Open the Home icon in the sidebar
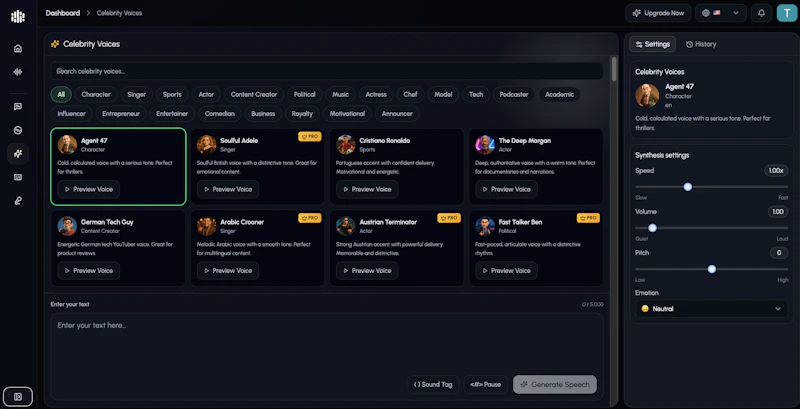The width and height of the screenshot is (800, 409). pyautogui.click(x=18, y=48)
